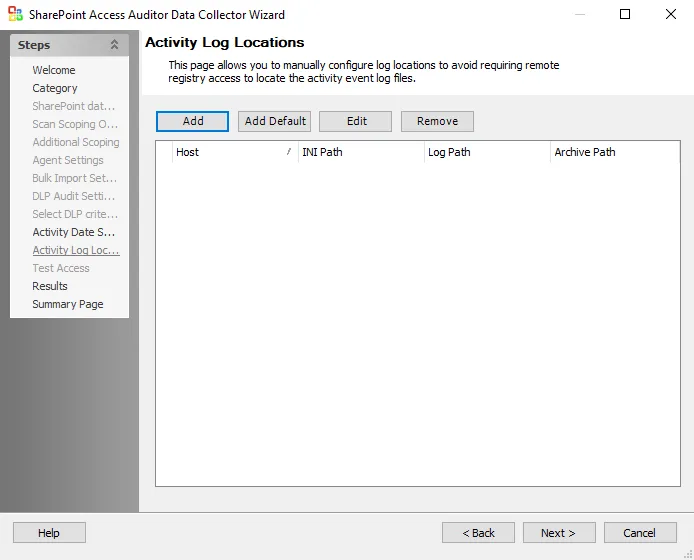Select the SharePoint dat... step
This screenshot has height=560, width=694.
point(73,106)
